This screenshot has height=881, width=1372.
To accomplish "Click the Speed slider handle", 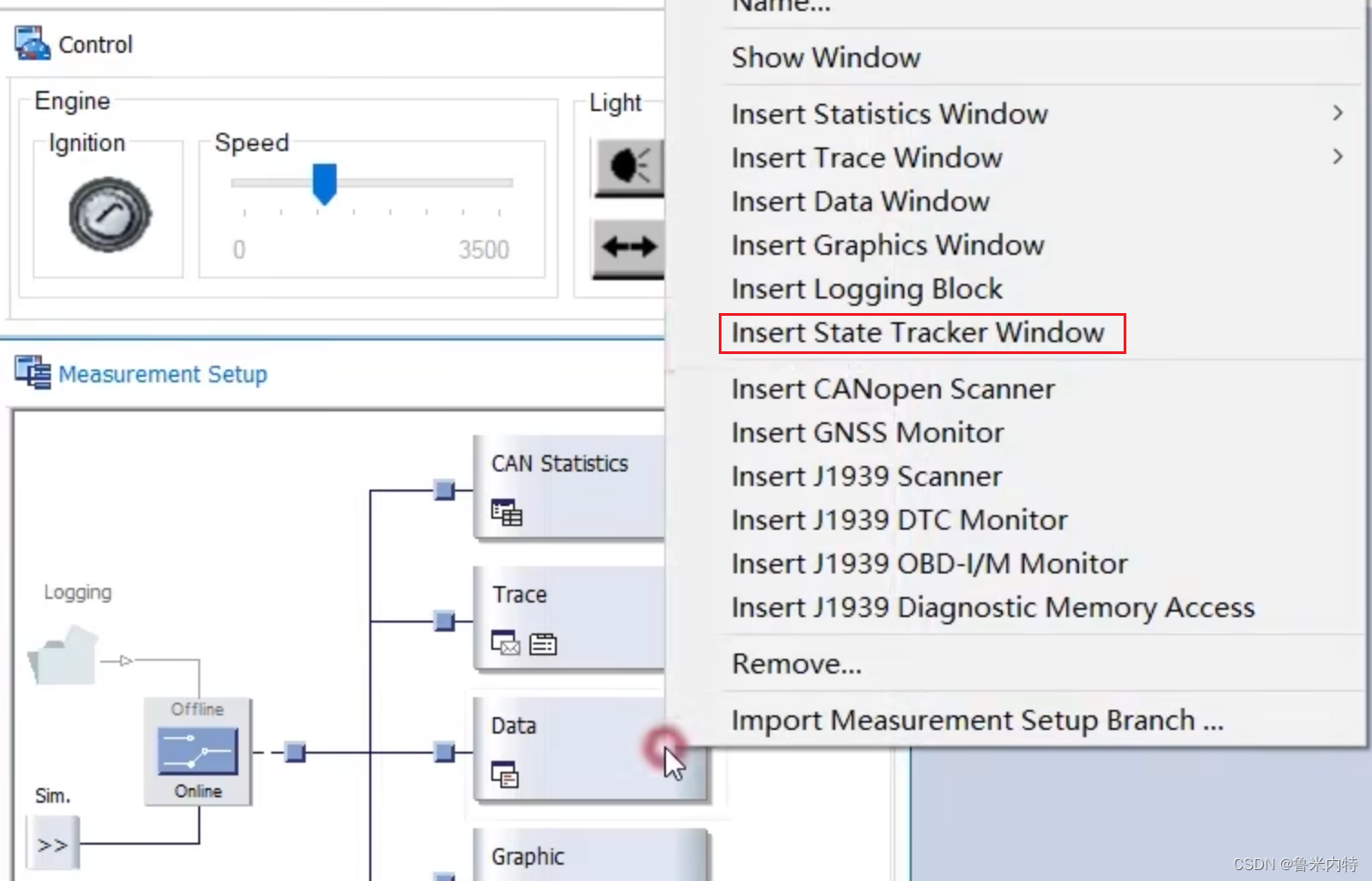I will coord(324,184).
